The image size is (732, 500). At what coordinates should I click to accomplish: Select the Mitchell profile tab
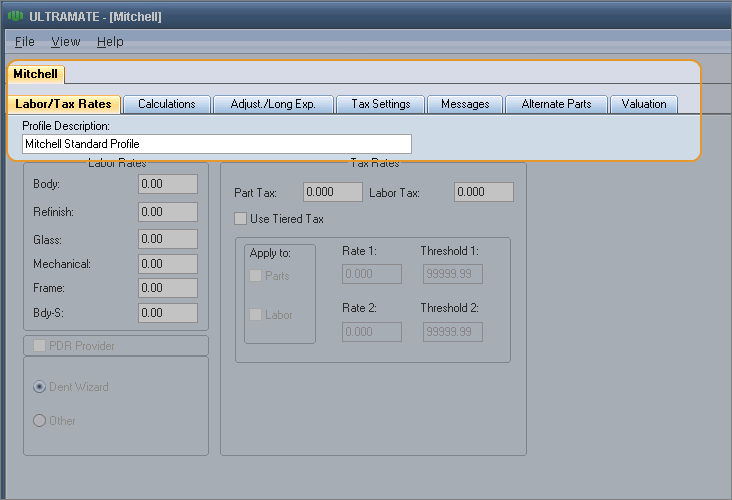tap(37, 74)
